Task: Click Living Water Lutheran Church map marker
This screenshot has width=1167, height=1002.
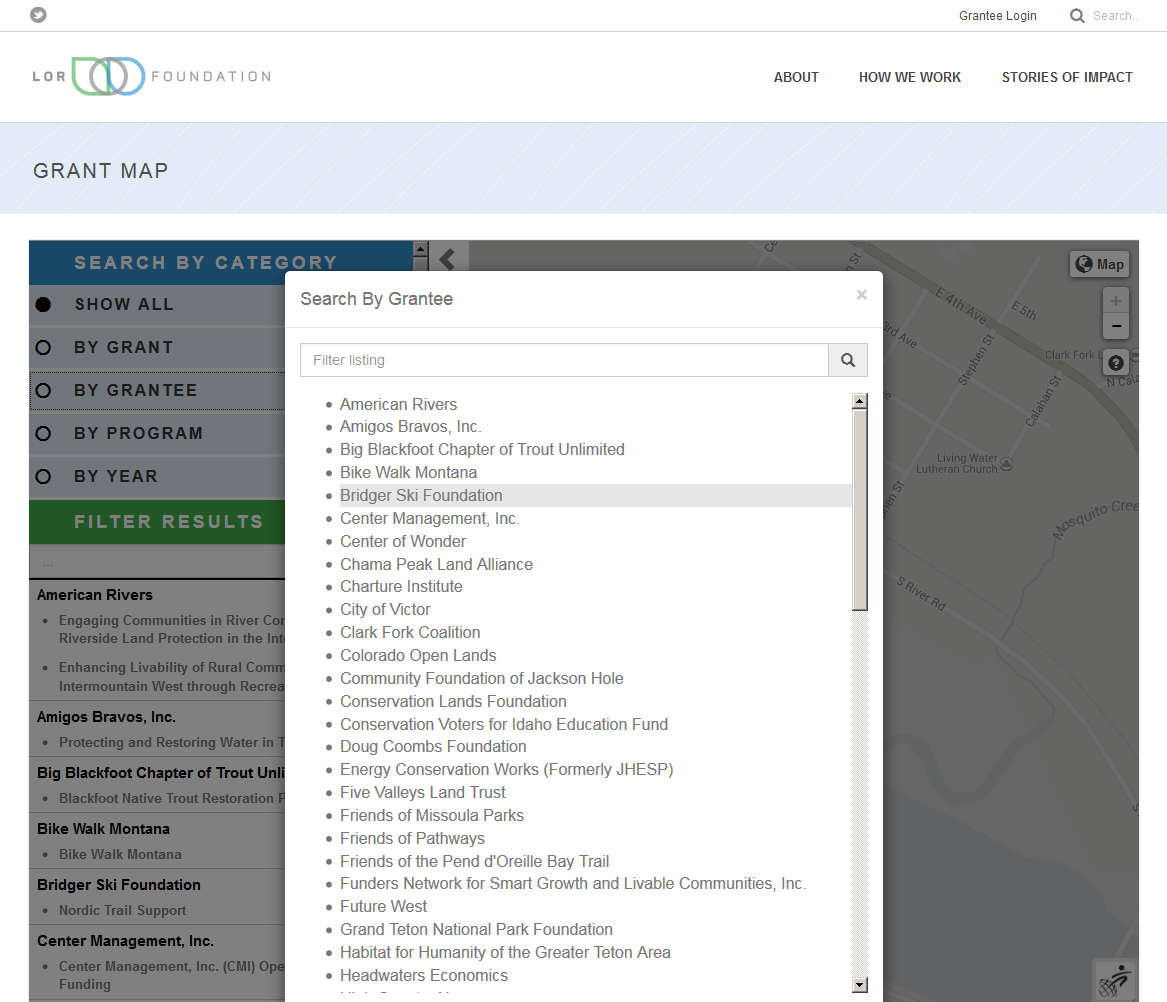Action: click(x=1006, y=464)
